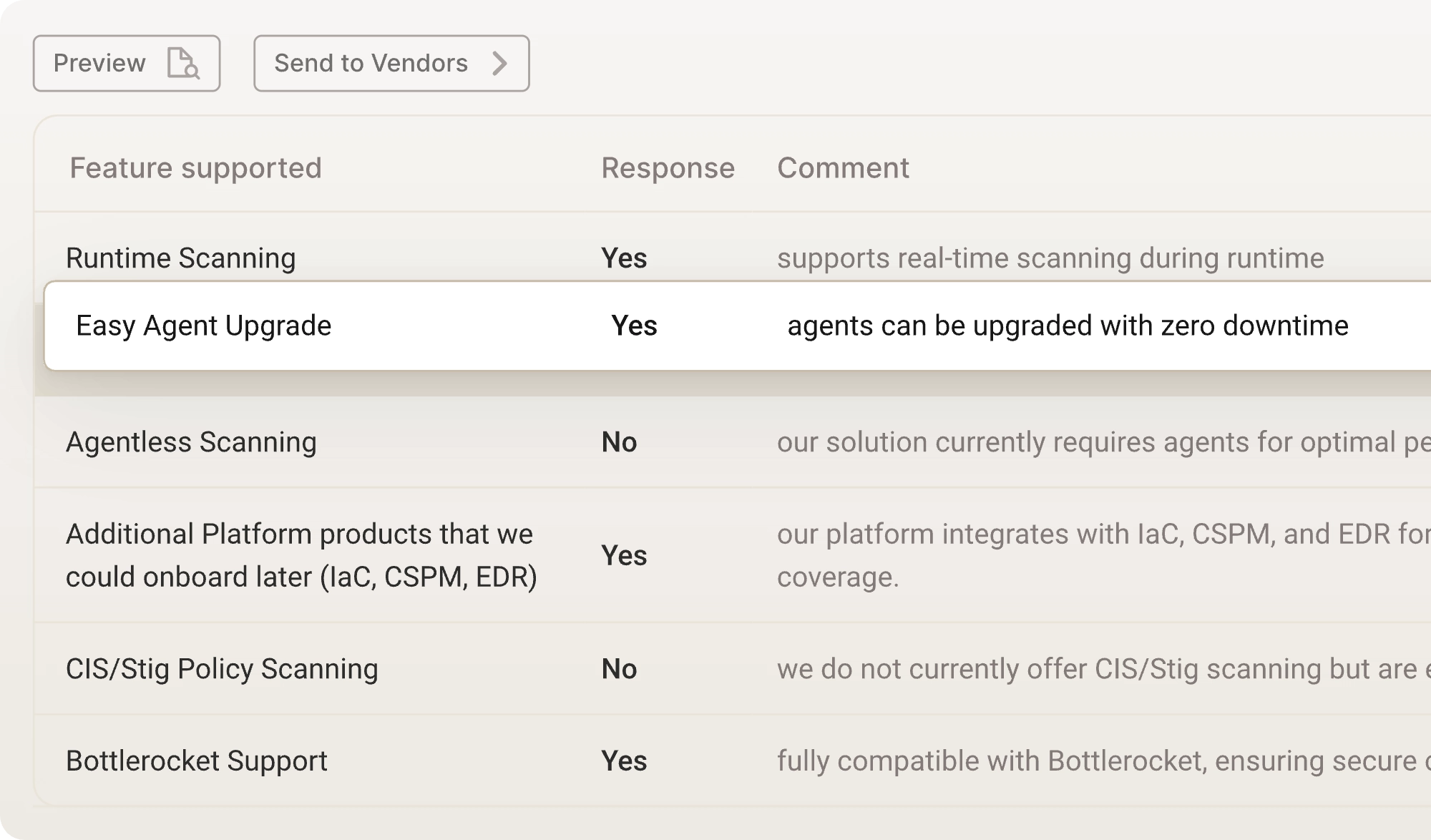
Task: Click the Feature supported column header
Action: [195, 167]
